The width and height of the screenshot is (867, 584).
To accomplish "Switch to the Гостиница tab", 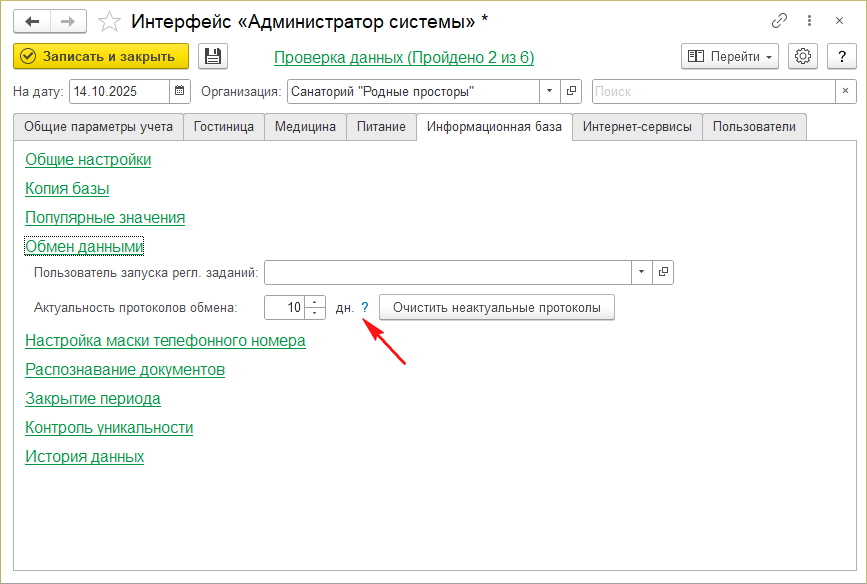I will point(224,127).
